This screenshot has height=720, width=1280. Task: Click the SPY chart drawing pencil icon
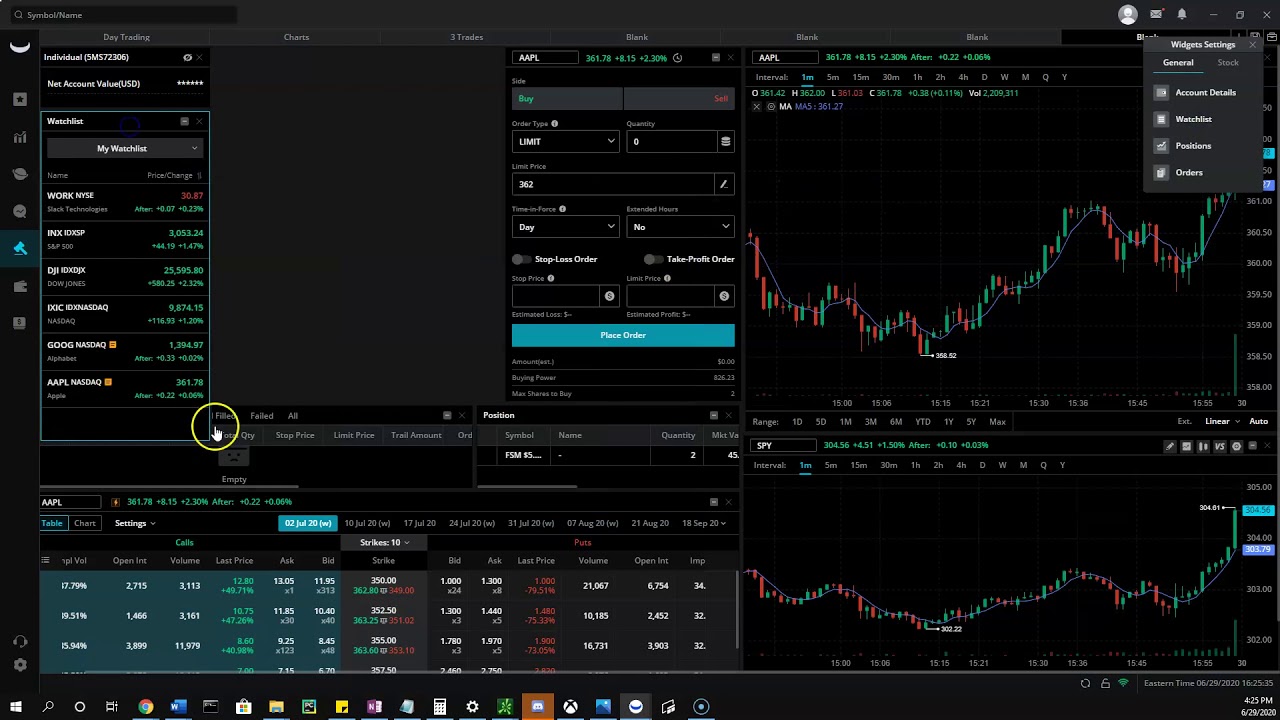1170,446
